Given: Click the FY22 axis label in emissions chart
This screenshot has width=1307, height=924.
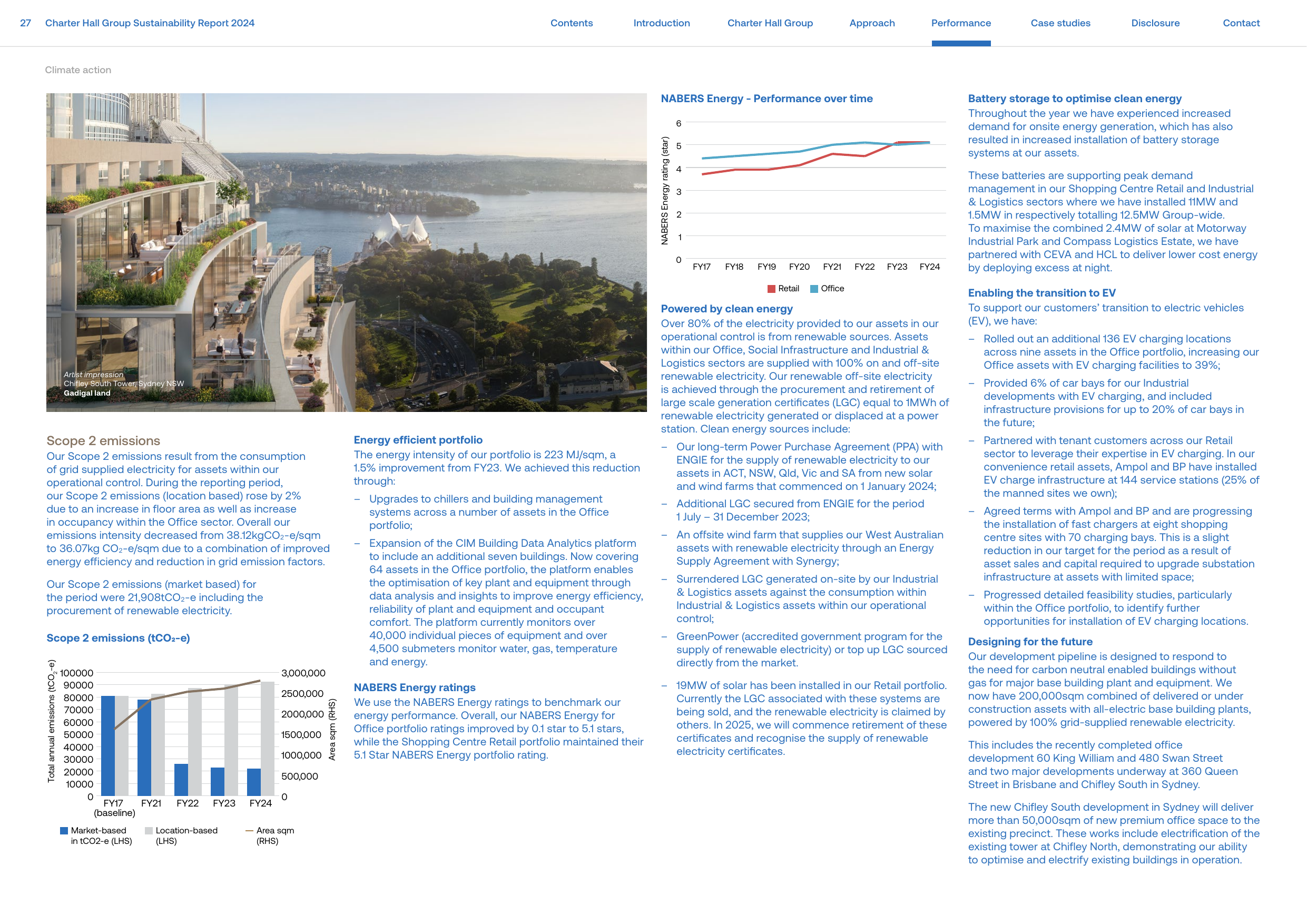Looking at the screenshot, I should pyautogui.click(x=188, y=803).
